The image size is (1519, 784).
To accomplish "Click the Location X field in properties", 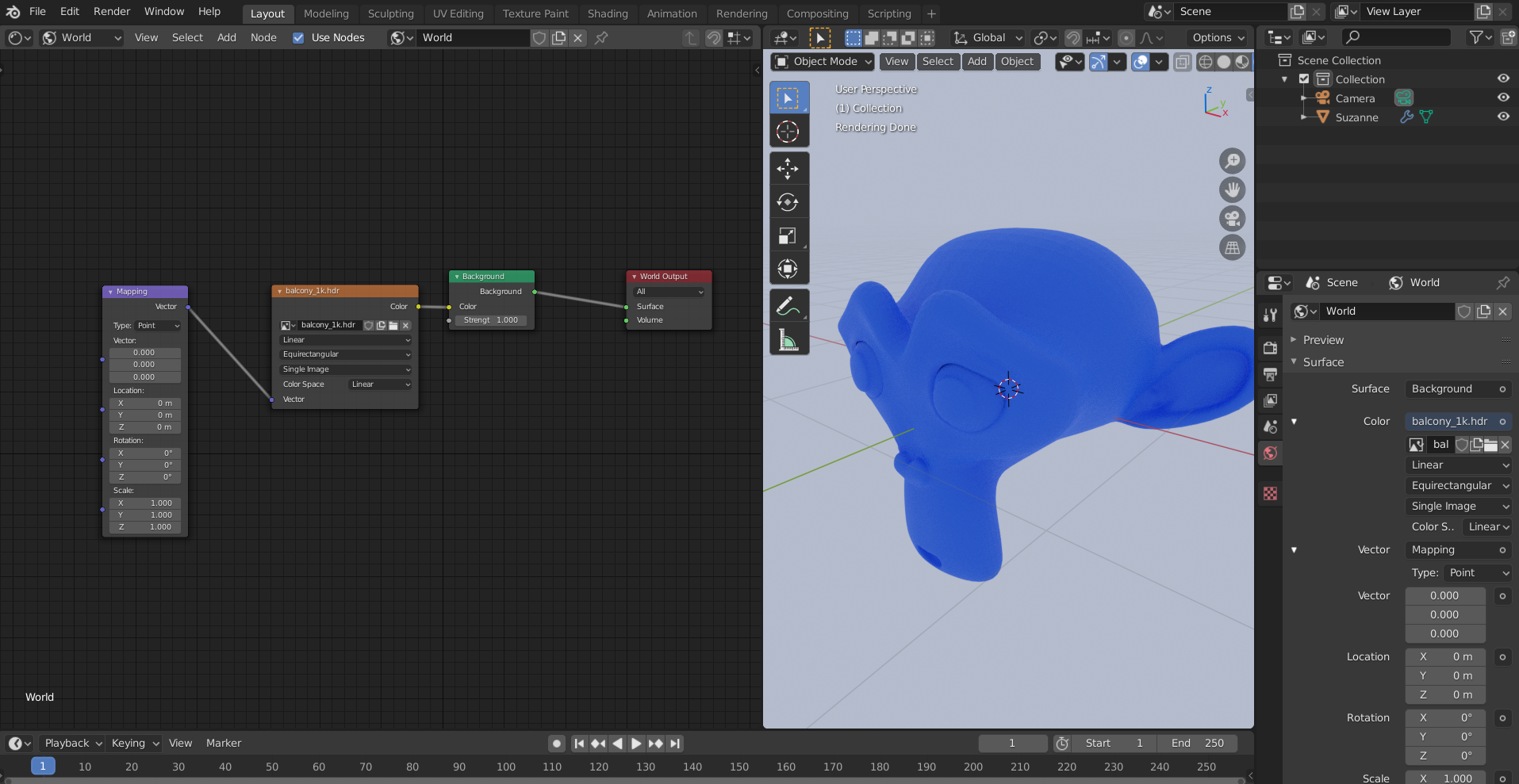I will click(x=1445, y=657).
